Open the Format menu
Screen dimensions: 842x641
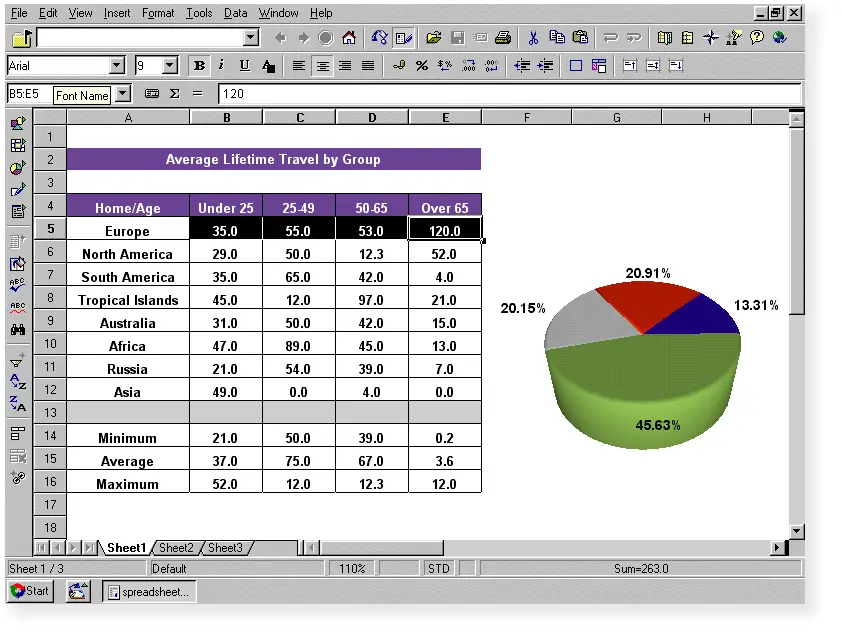[x=158, y=13]
